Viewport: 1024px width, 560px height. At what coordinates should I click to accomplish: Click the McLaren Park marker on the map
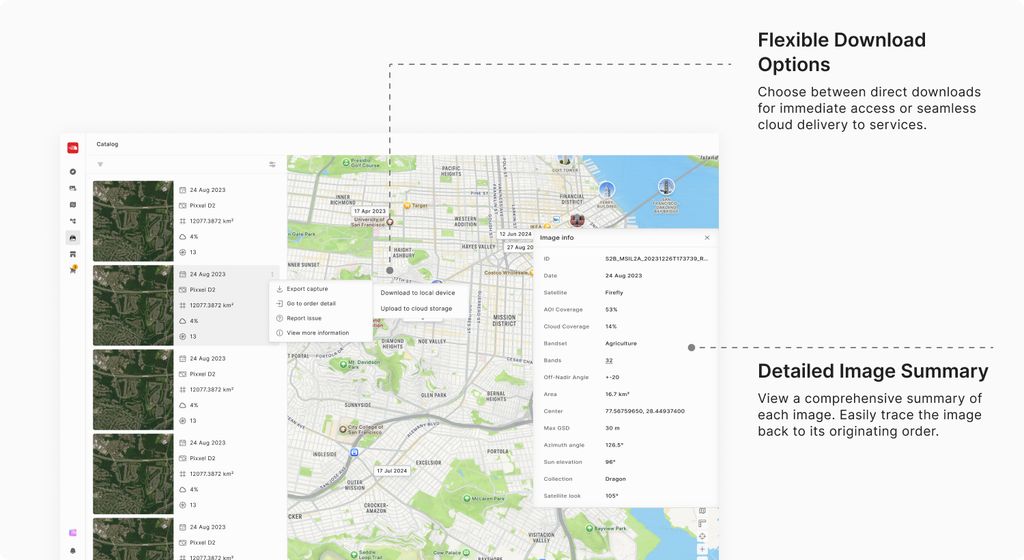point(466,498)
